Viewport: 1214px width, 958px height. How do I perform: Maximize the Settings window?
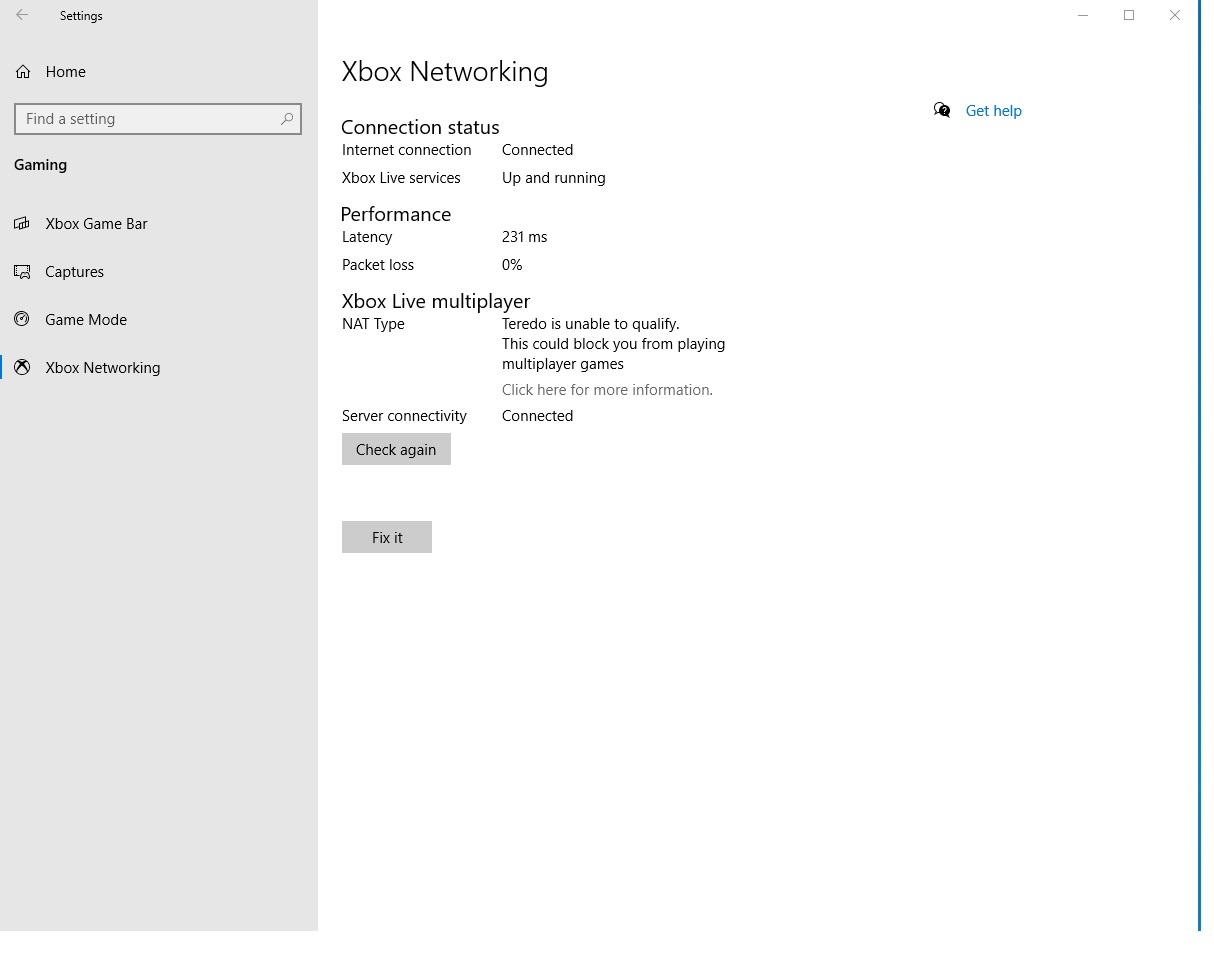click(x=1129, y=15)
